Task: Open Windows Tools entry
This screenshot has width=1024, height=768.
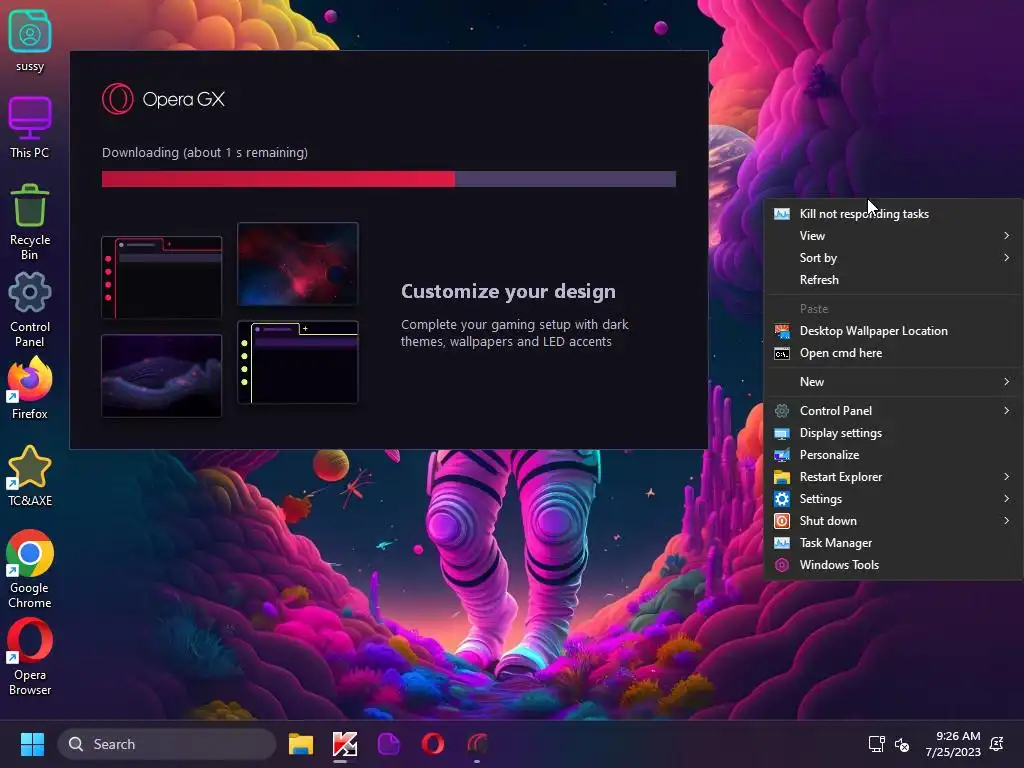Action: 892,565
